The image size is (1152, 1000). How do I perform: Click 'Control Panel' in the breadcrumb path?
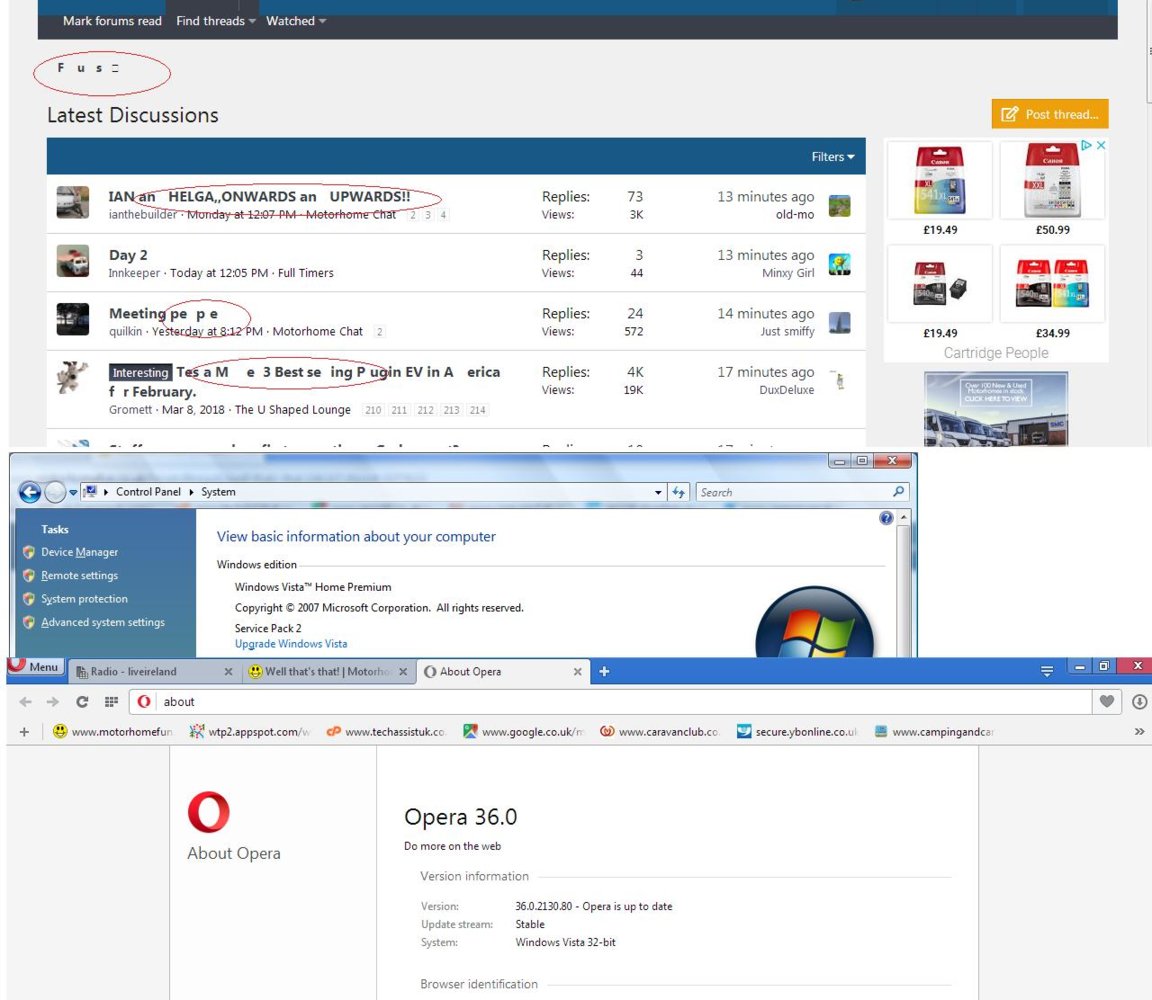pos(148,492)
